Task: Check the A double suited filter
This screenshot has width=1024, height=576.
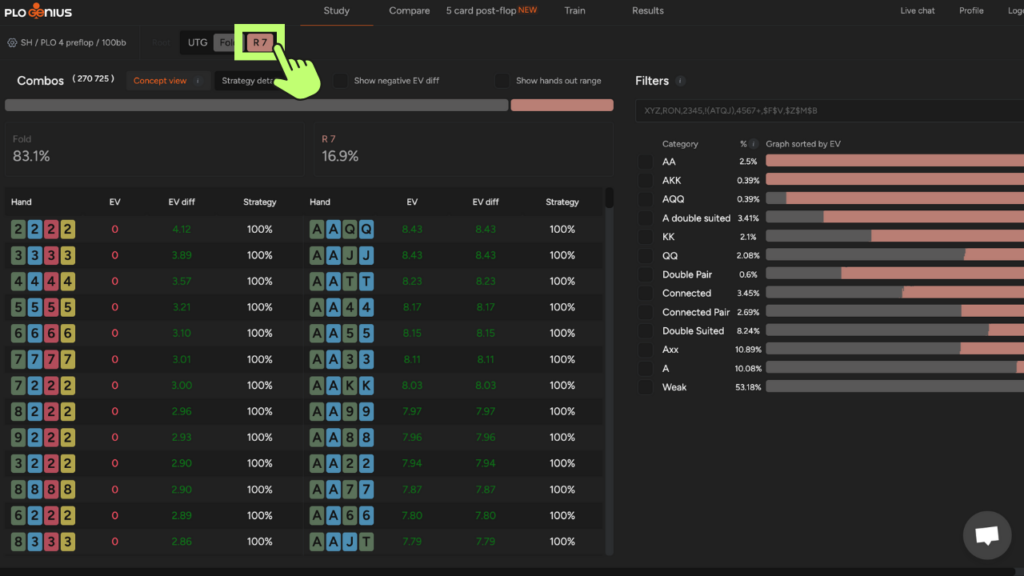Action: 645,218
